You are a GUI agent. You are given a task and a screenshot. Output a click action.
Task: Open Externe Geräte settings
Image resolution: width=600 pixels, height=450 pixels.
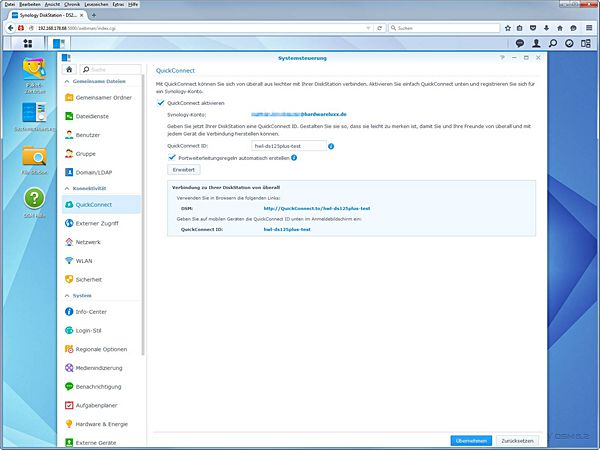coord(101,442)
